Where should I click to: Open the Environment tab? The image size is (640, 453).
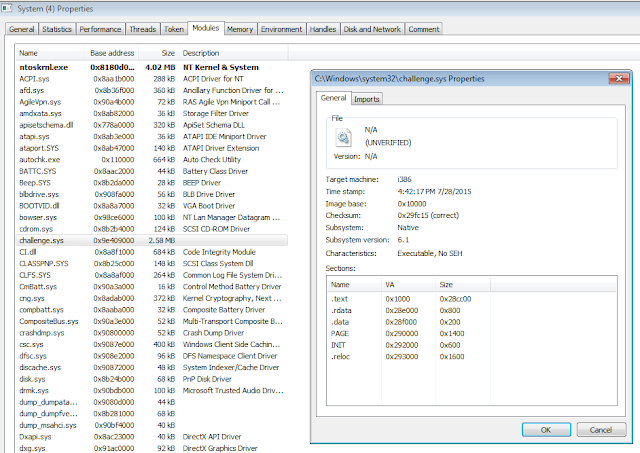click(x=282, y=29)
